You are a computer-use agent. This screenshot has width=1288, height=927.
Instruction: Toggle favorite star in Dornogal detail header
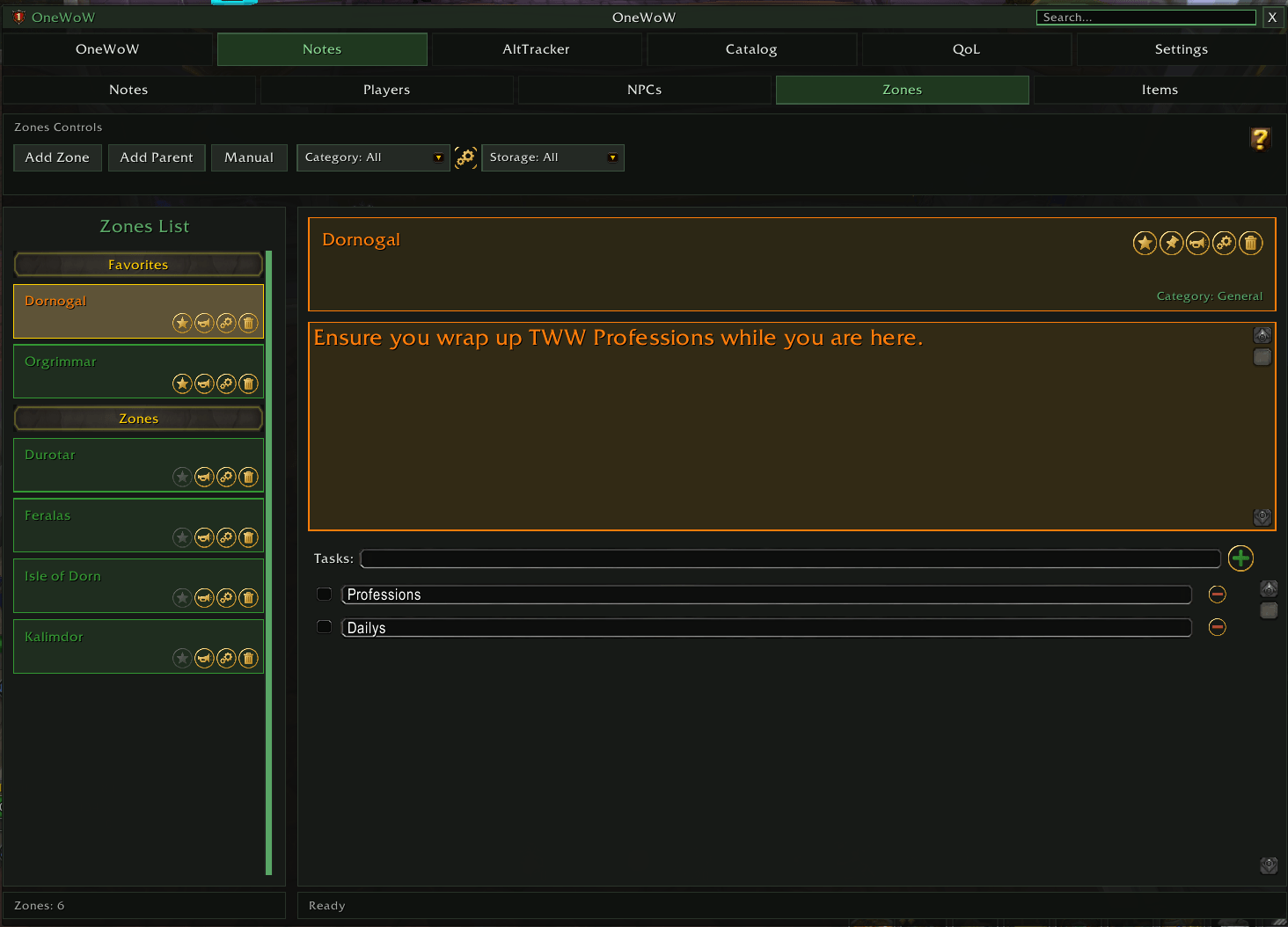tap(1145, 243)
